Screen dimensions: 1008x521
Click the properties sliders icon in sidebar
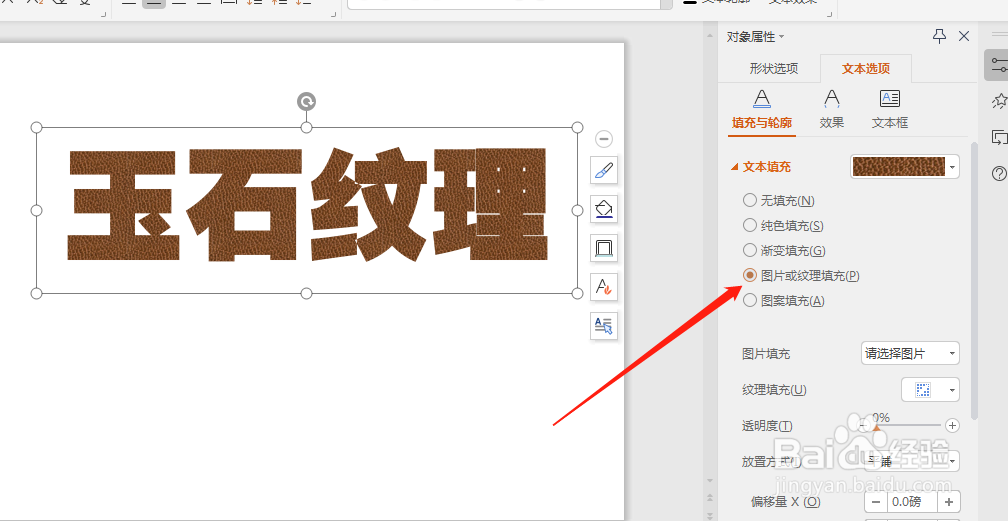998,64
